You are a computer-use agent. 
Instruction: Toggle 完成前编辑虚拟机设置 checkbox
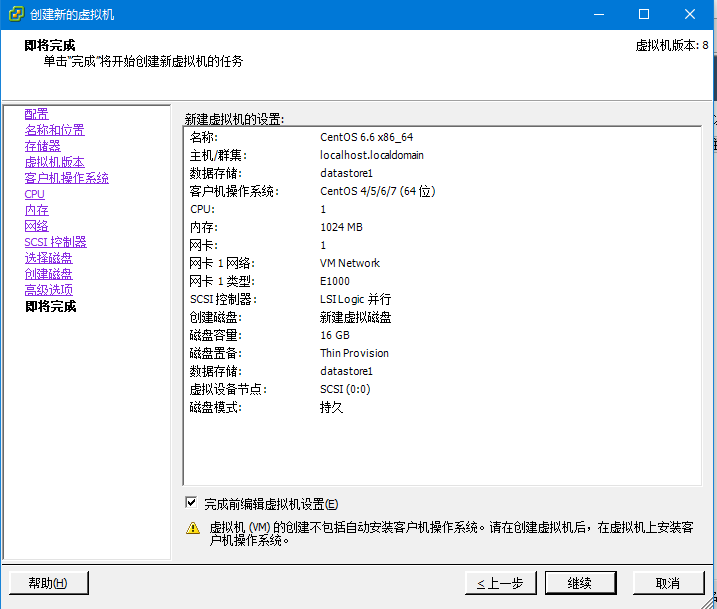pos(191,502)
